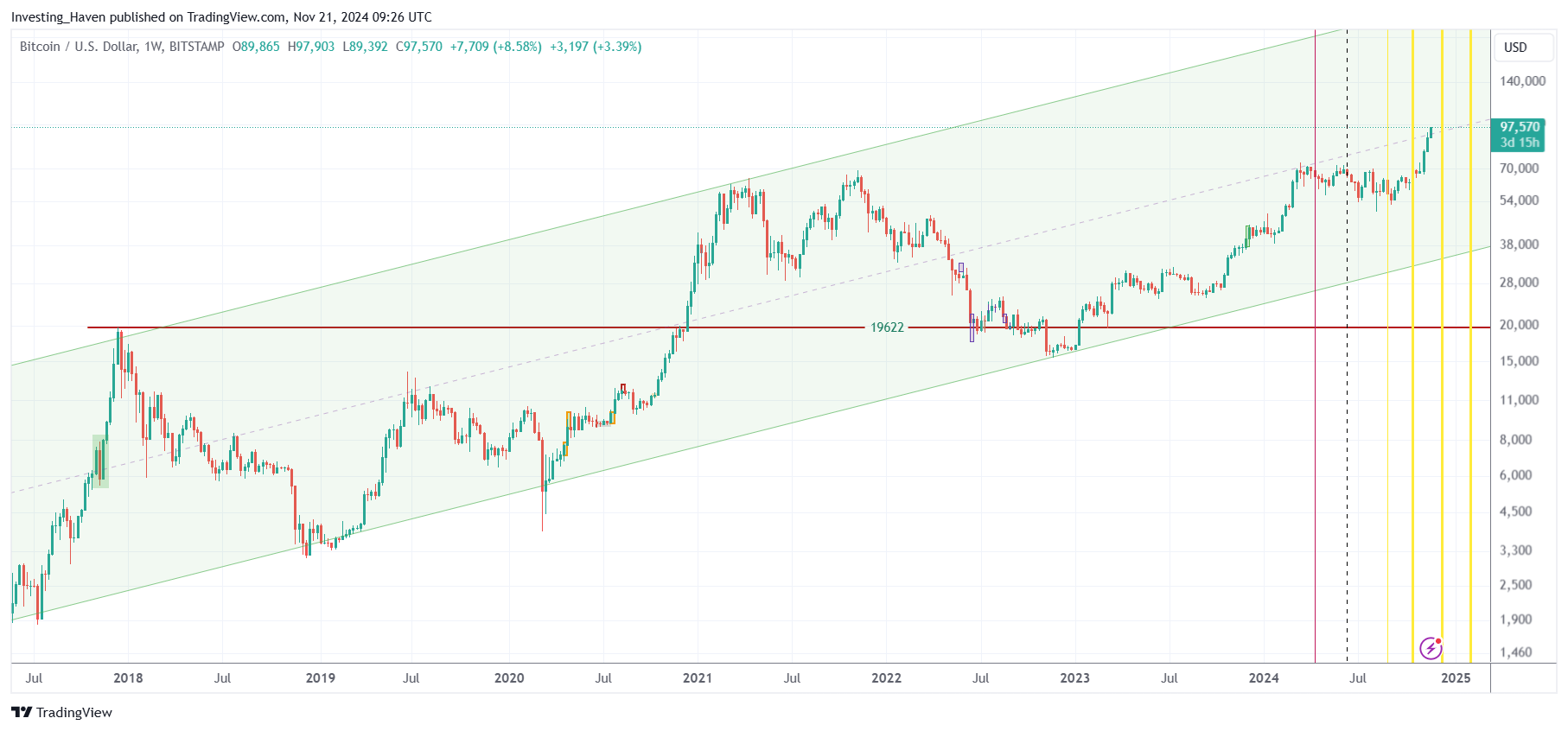
Task: Click the 1,900 price axis label
Action: tap(1515, 620)
